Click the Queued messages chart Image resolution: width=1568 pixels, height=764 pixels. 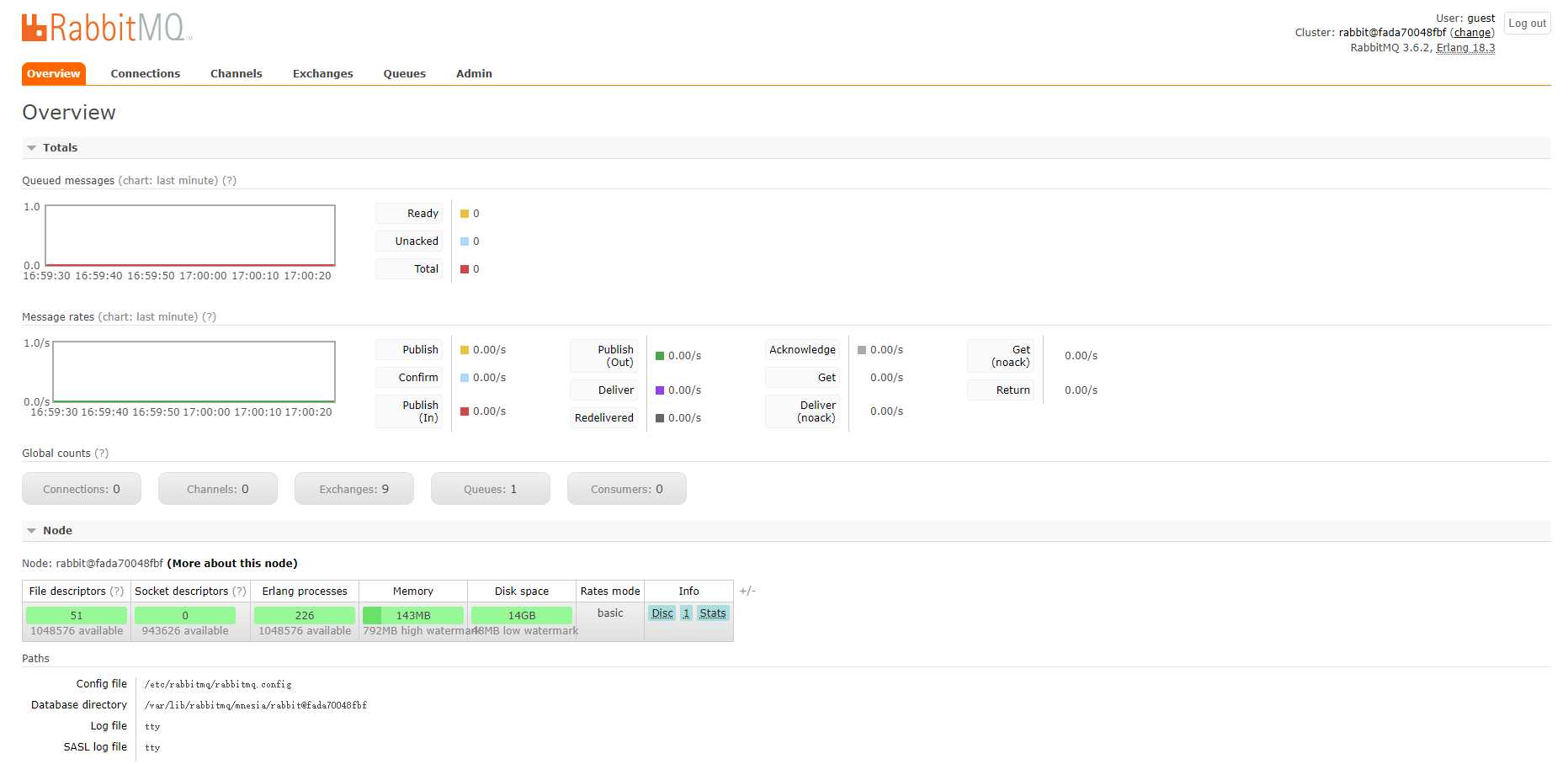click(x=190, y=236)
